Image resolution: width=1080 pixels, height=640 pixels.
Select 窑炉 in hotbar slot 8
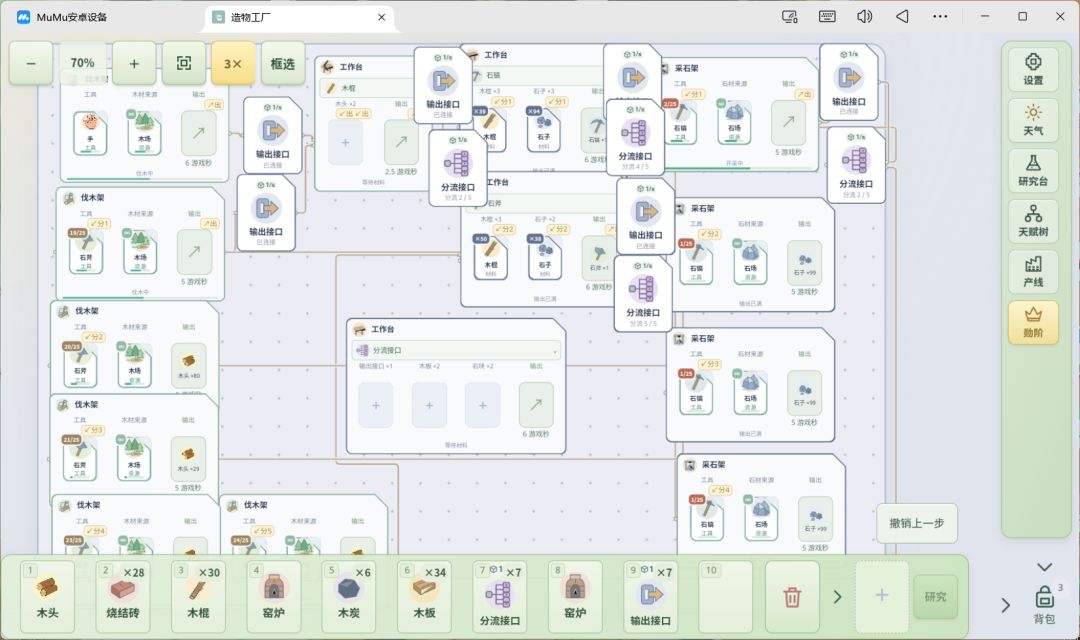pyautogui.click(x=575, y=597)
